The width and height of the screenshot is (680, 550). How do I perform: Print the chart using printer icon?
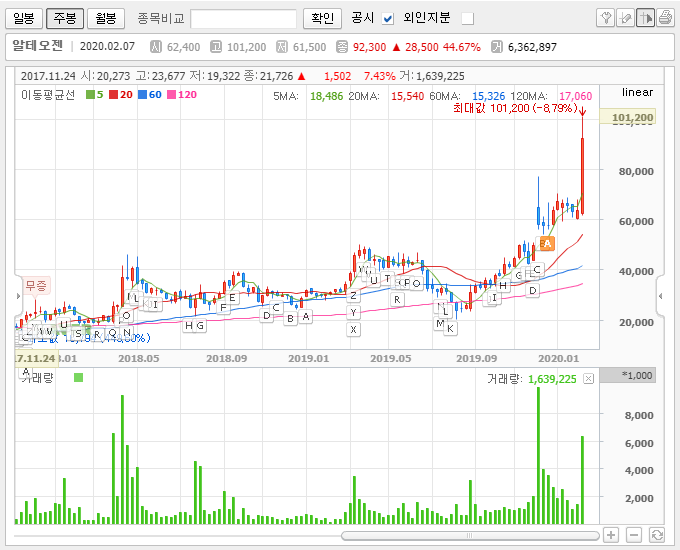pos(665,18)
